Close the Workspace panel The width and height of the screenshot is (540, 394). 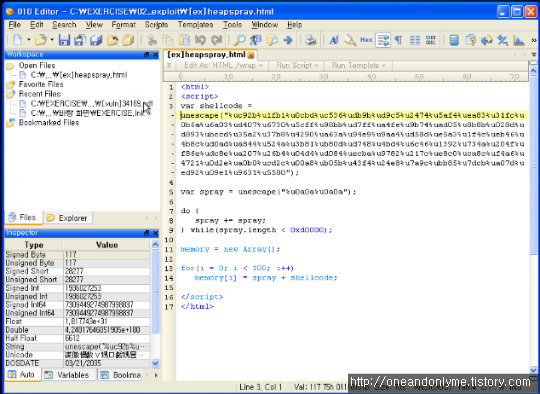point(155,54)
